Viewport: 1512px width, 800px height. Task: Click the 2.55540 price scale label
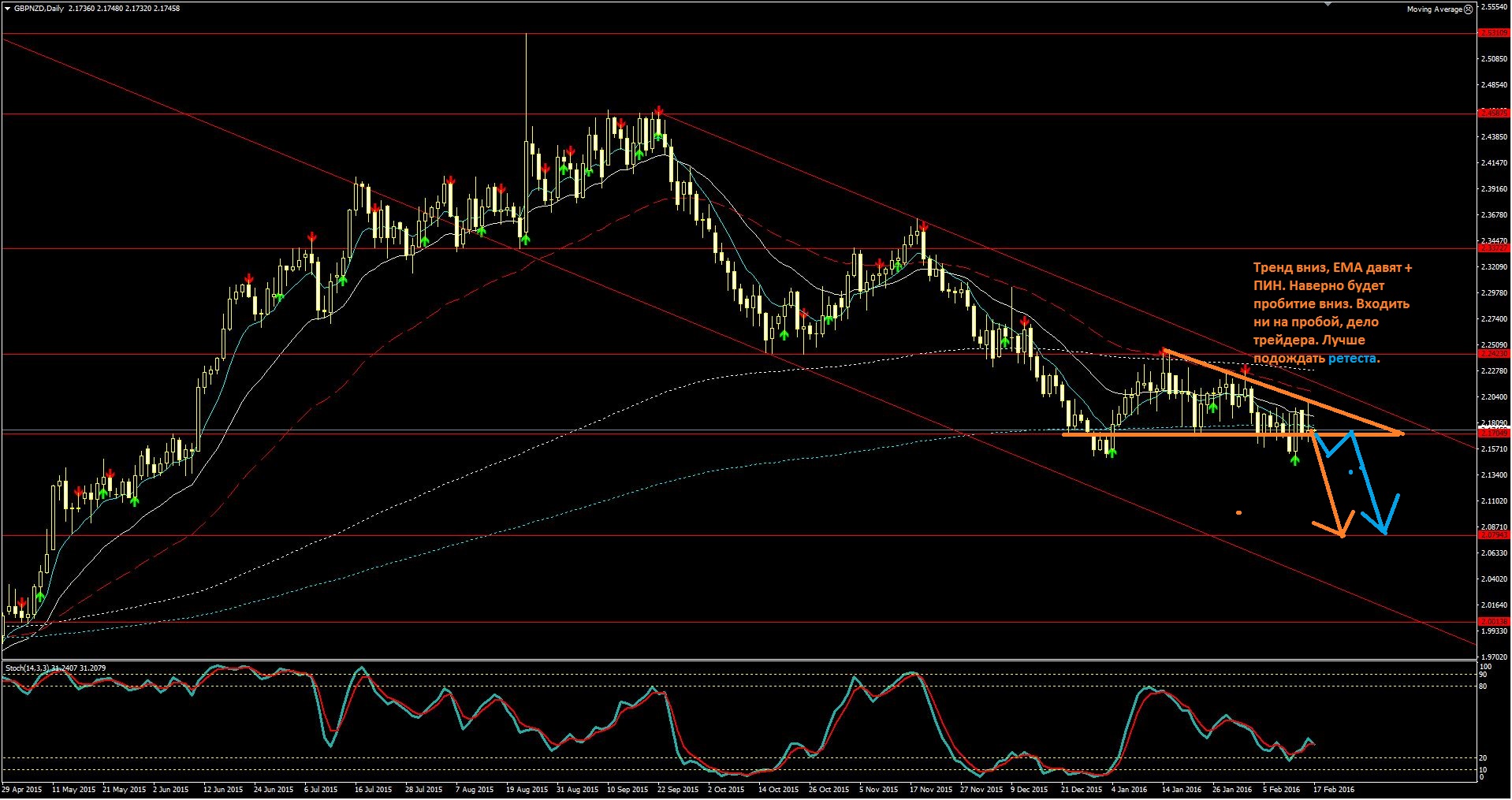coord(1495,7)
